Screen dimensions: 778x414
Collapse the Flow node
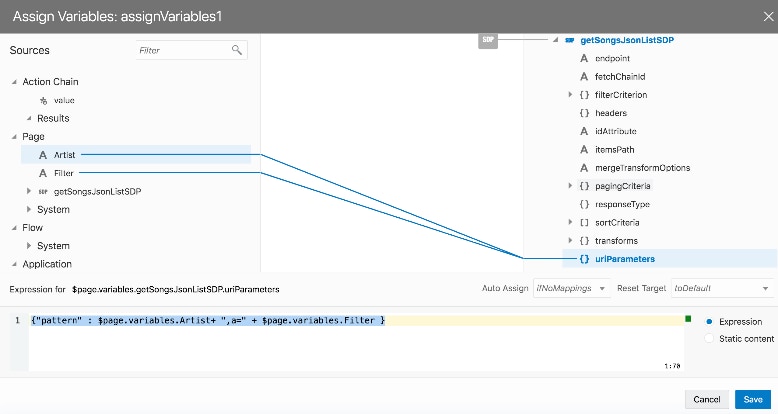pos(14,228)
